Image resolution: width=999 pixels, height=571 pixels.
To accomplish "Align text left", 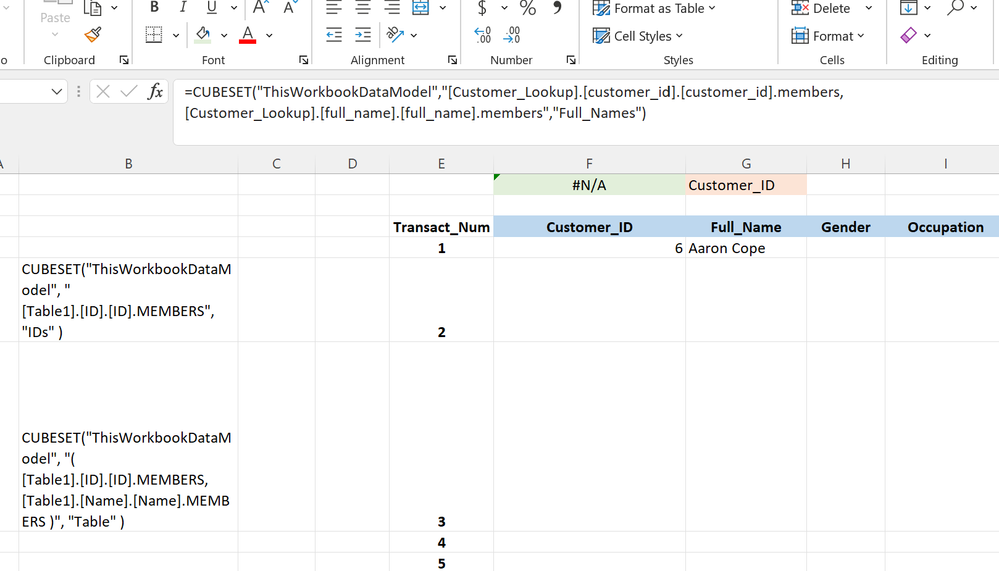I will pyautogui.click(x=334, y=8).
